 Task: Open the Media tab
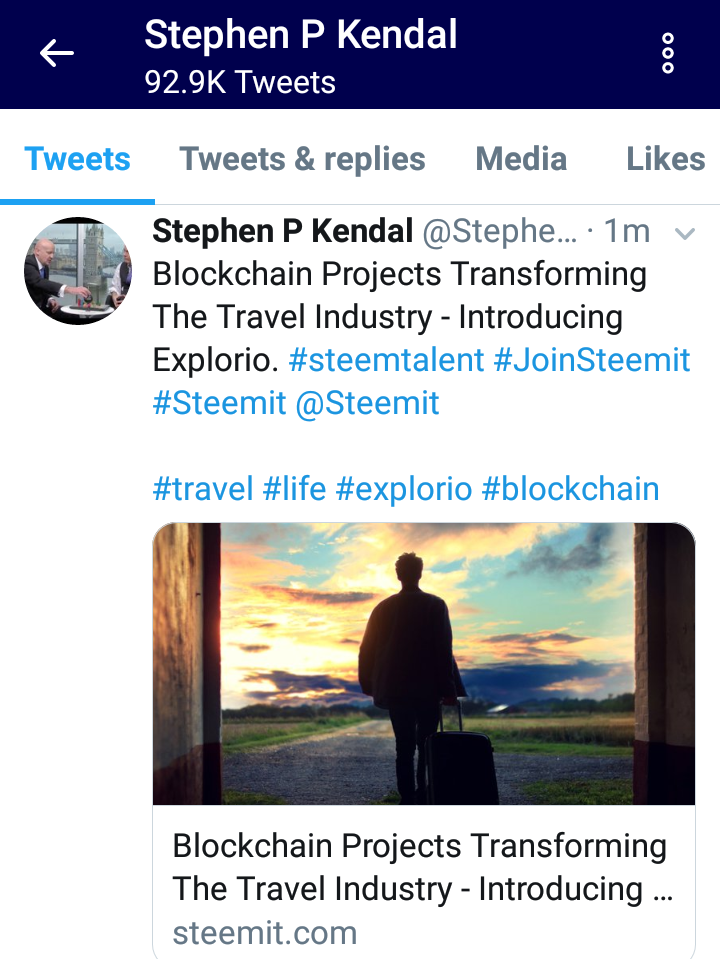click(521, 159)
